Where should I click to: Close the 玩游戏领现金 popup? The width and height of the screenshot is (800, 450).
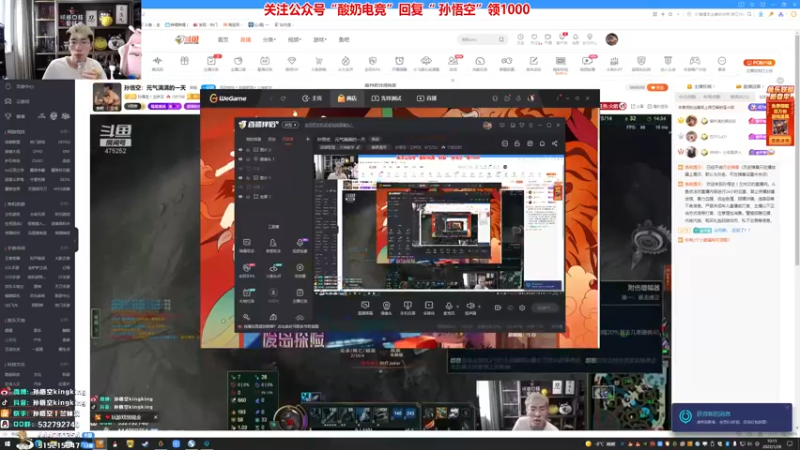(x=155, y=417)
